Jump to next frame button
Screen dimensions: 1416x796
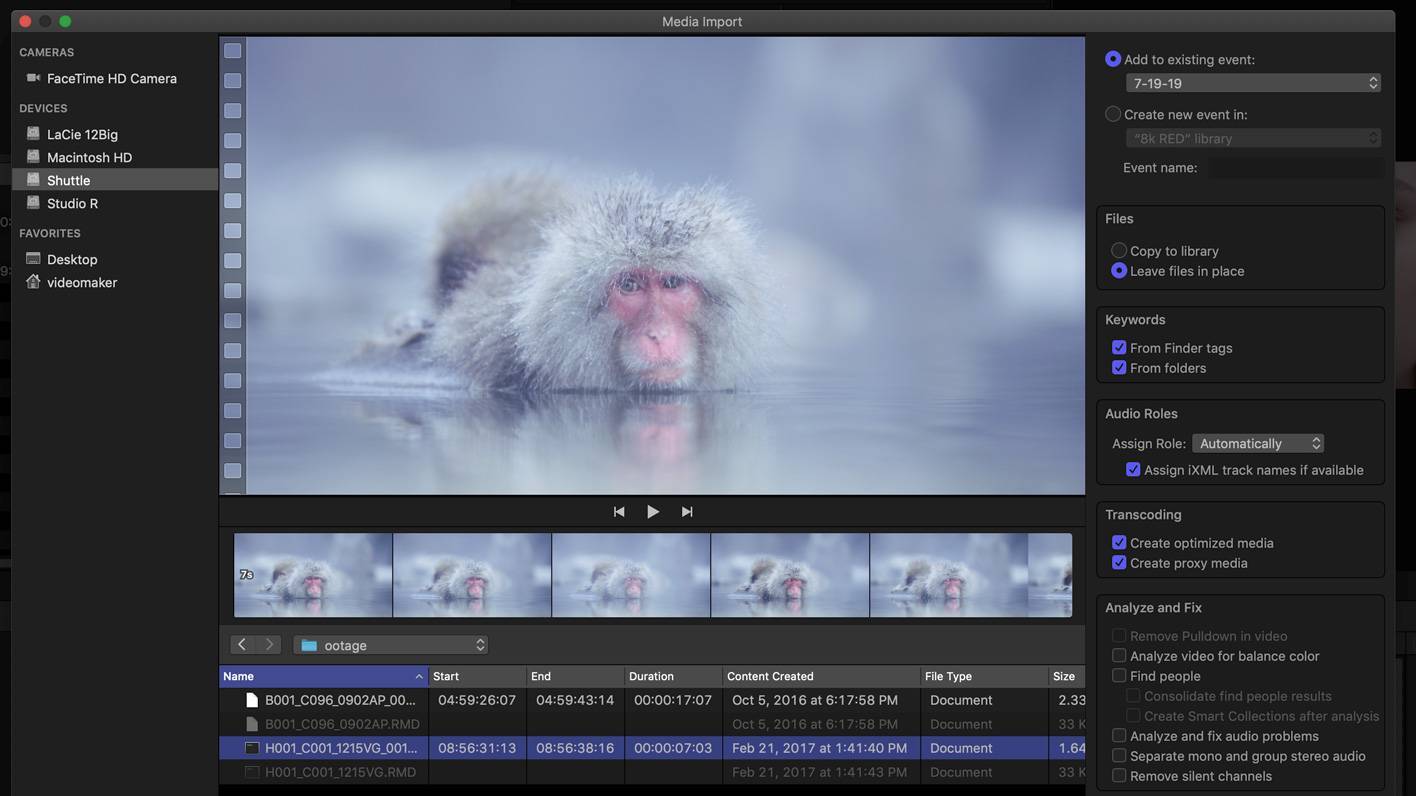click(x=687, y=512)
